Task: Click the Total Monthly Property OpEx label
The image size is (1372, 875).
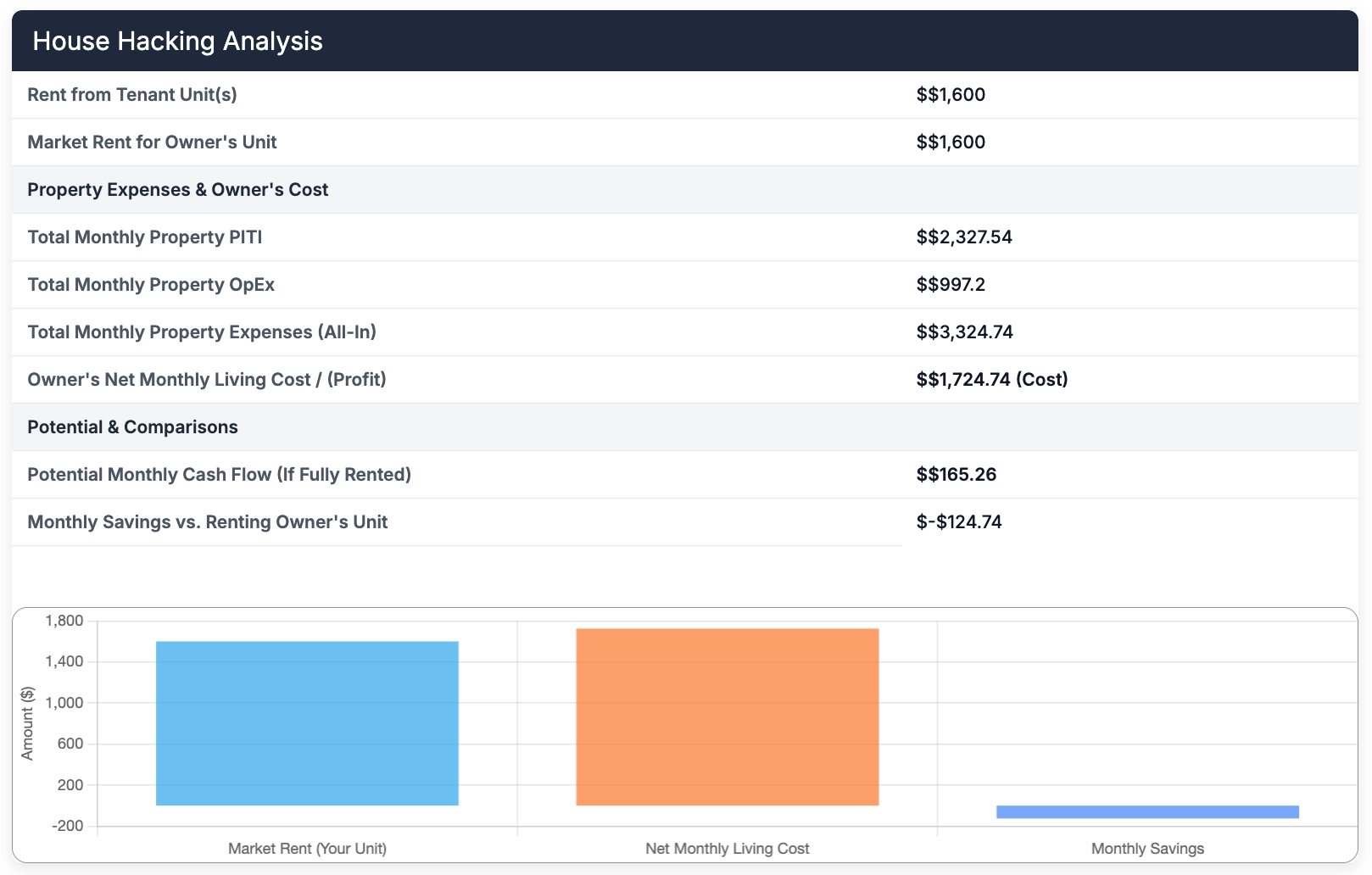Action: coord(151,285)
